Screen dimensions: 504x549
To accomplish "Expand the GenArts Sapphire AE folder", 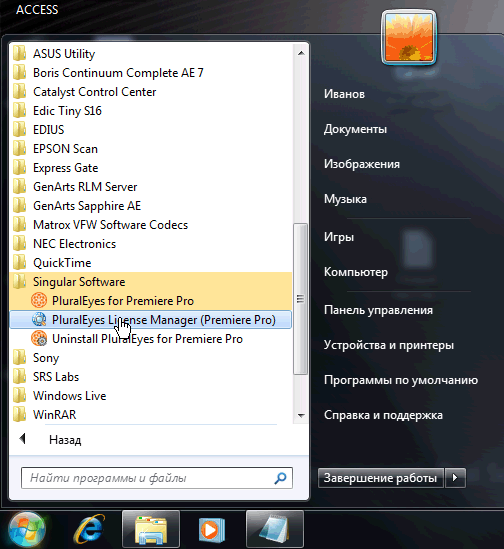I will (x=151, y=206).
